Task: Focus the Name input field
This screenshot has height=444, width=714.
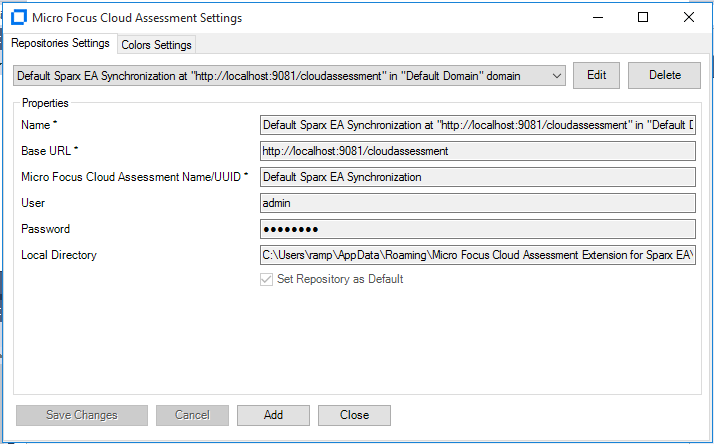Action: (478, 125)
